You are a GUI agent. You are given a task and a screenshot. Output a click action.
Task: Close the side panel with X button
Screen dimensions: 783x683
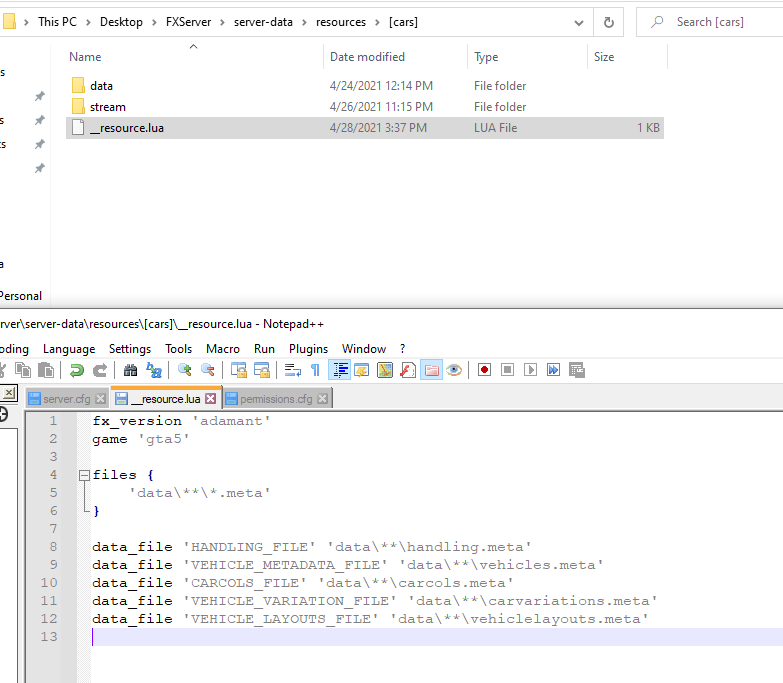point(8,393)
